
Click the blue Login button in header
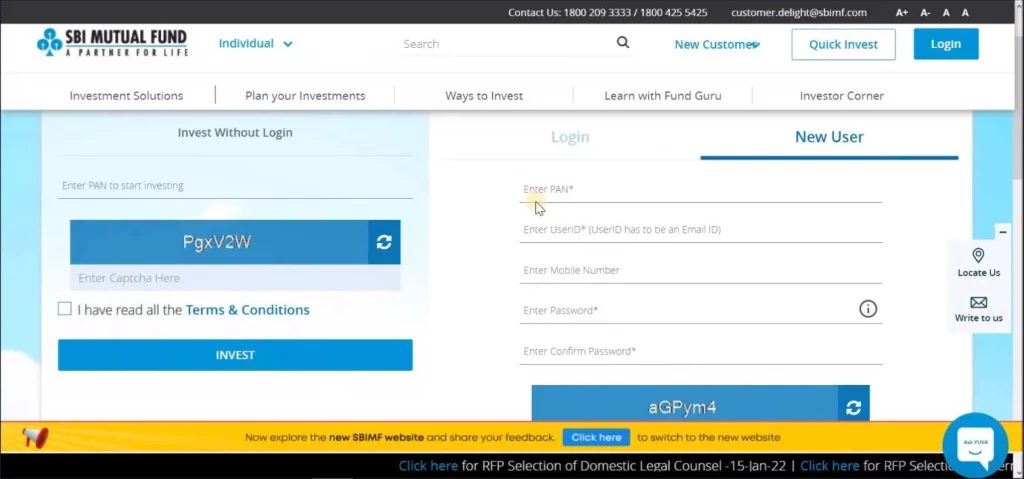pyautogui.click(x=946, y=44)
